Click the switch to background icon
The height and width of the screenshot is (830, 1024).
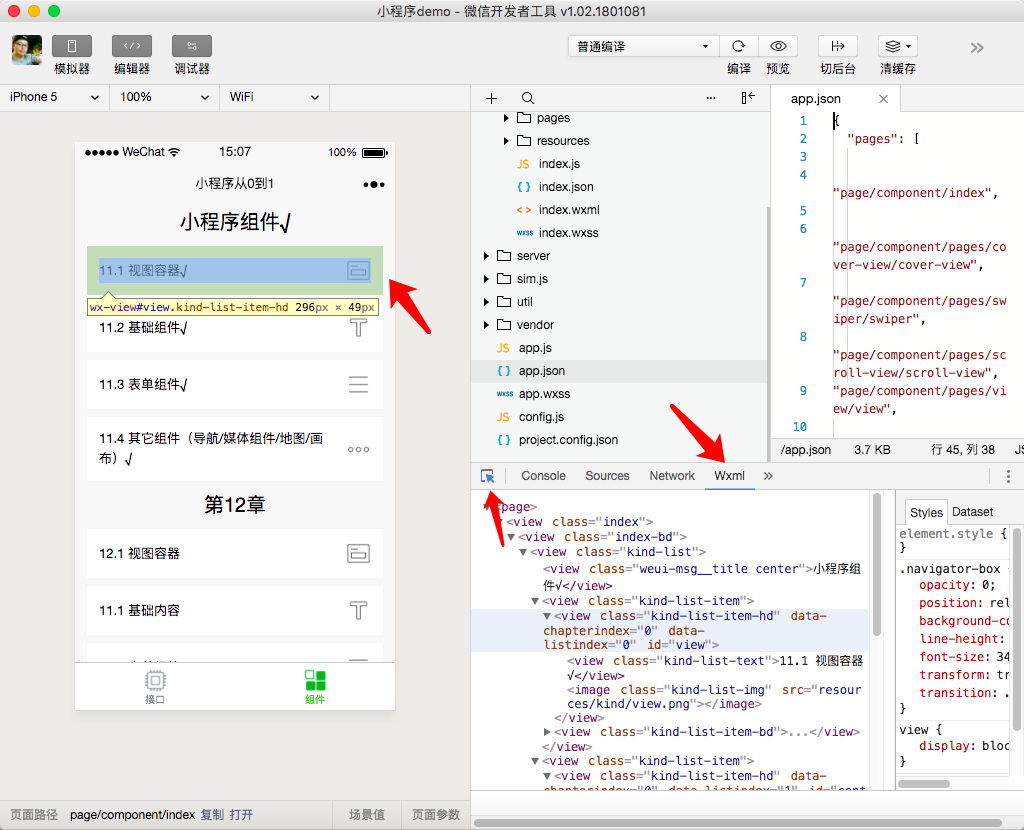tap(838, 46)
